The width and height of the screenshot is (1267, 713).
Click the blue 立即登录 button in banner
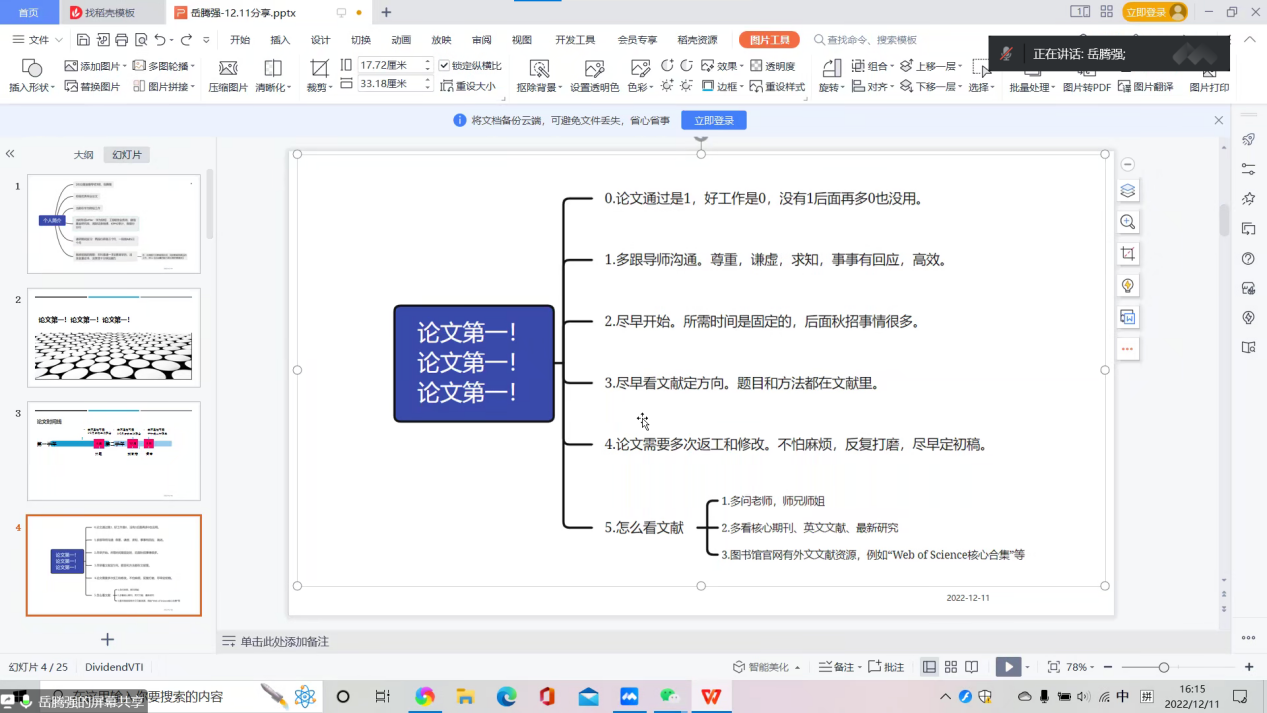[713, 121]
